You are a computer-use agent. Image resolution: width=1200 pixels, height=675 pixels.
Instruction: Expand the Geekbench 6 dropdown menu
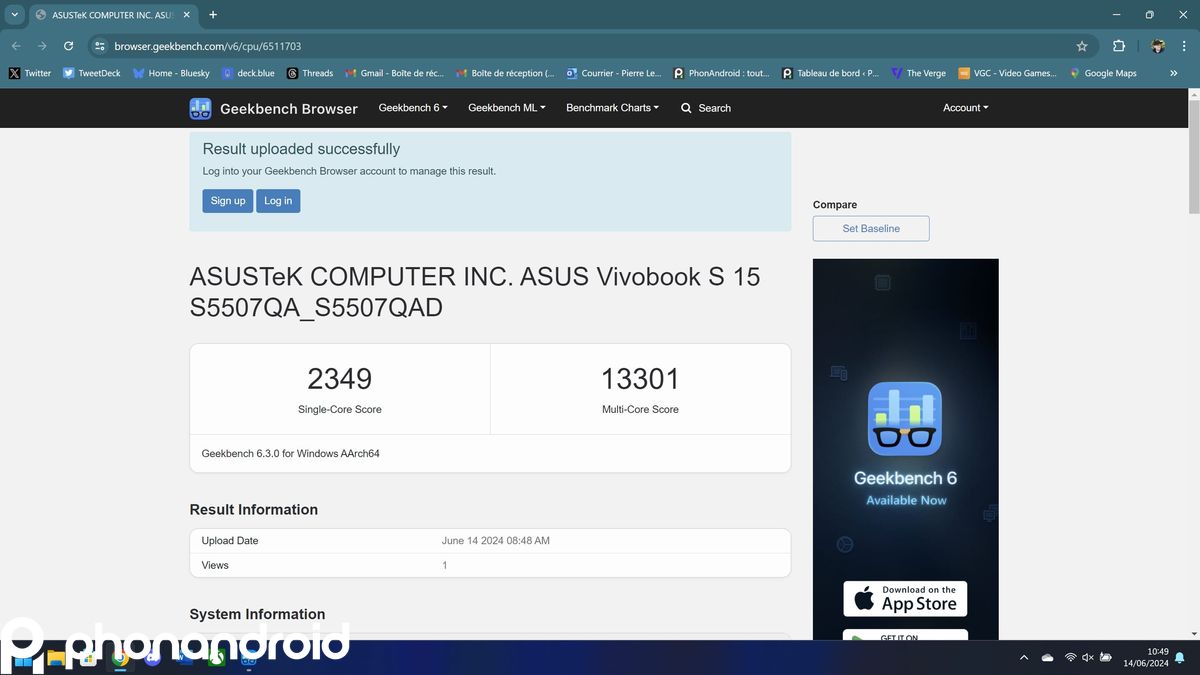(x=412, y=108)
